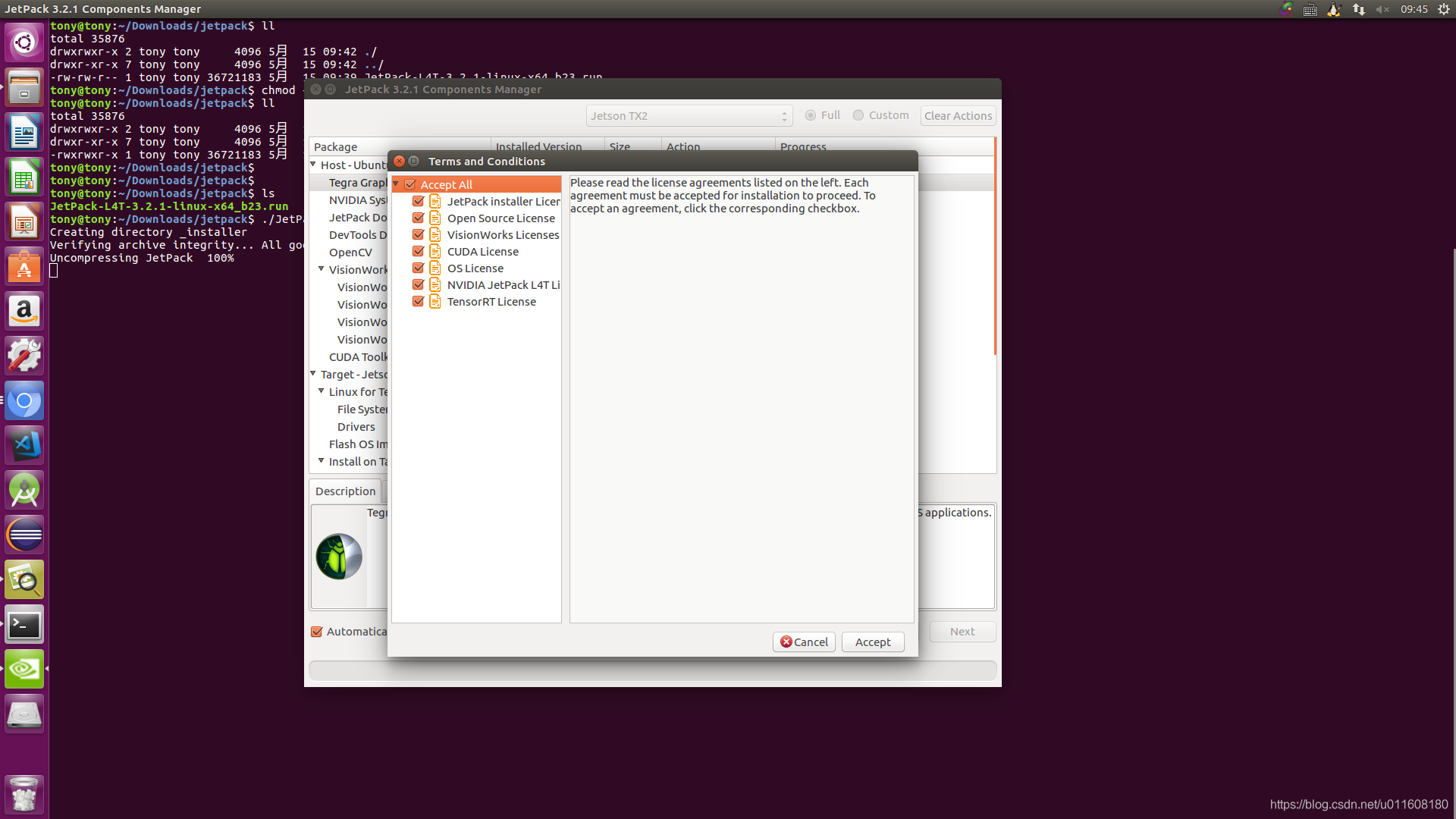Image resolution: width=1456 pixels, height=819 pixels.
Task: Open network connections indicator
Action: (x=1358, y=9)
